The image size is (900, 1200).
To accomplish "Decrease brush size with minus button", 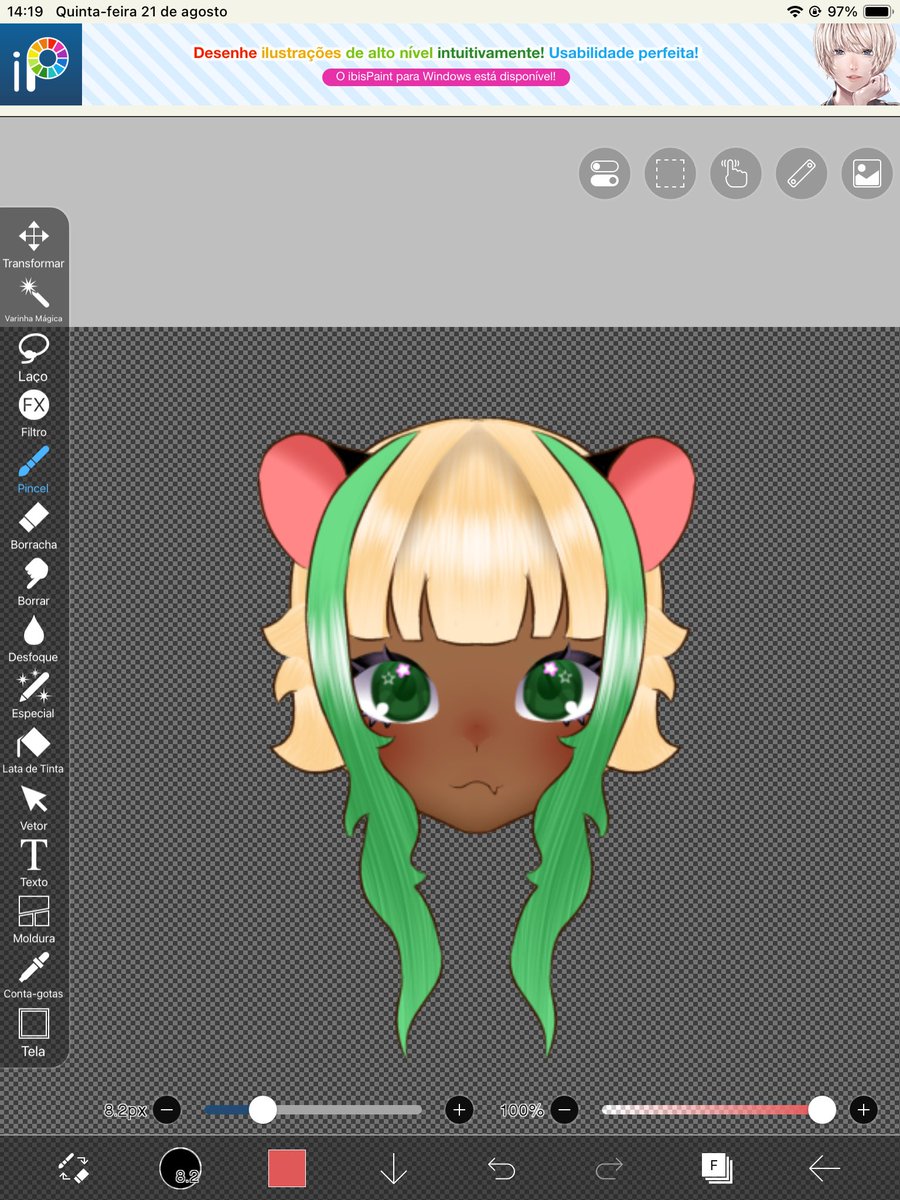I will click(167, 1109).
